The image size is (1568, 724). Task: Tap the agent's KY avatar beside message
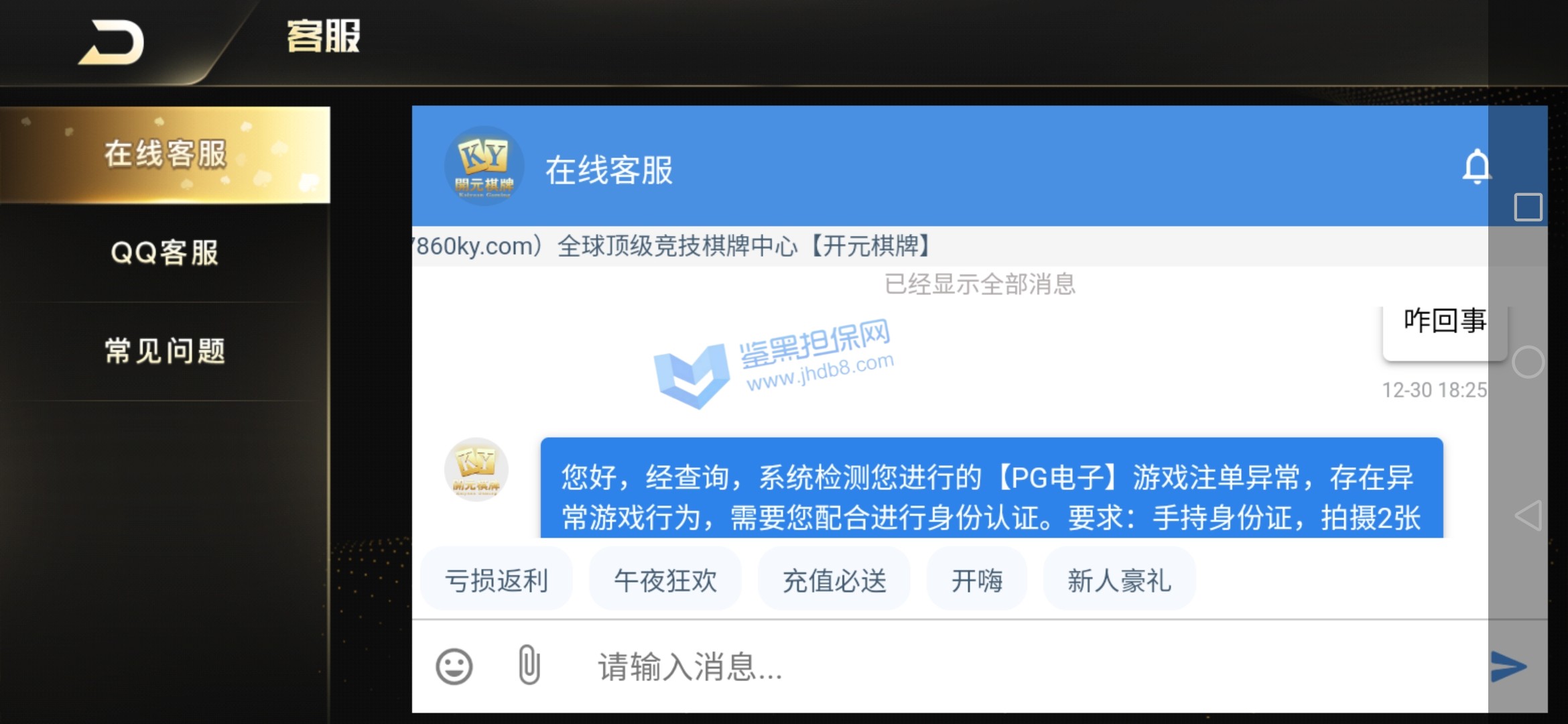(476, 469)
